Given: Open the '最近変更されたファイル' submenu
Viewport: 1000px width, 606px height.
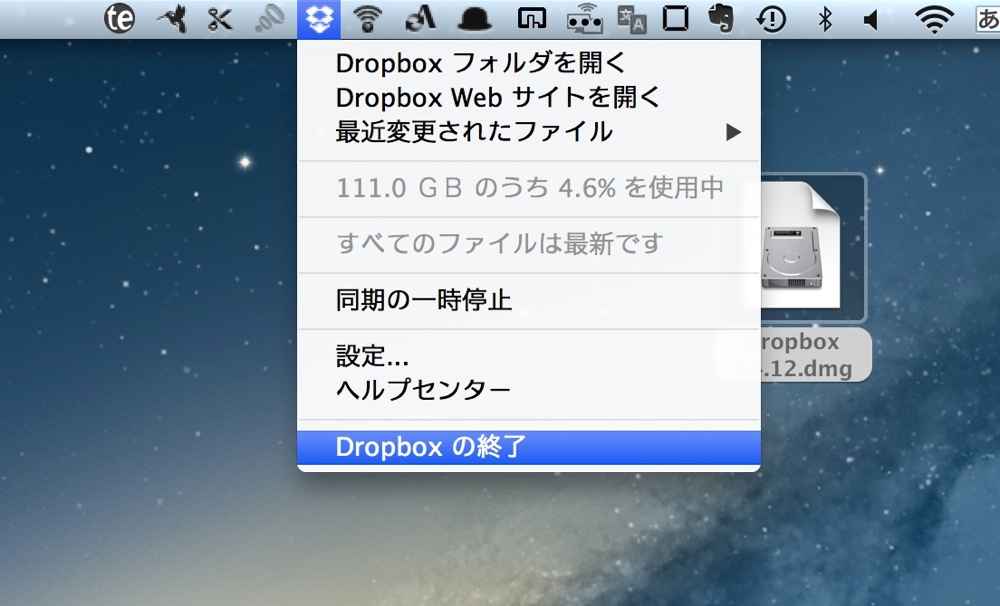Looking at the screenshot, I should point(529,132).
